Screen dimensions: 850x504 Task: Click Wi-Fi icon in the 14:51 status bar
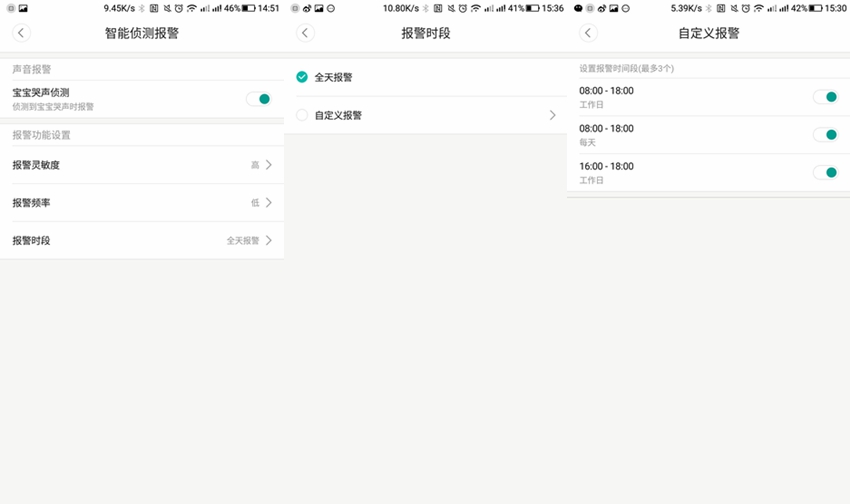coord(191,8)
